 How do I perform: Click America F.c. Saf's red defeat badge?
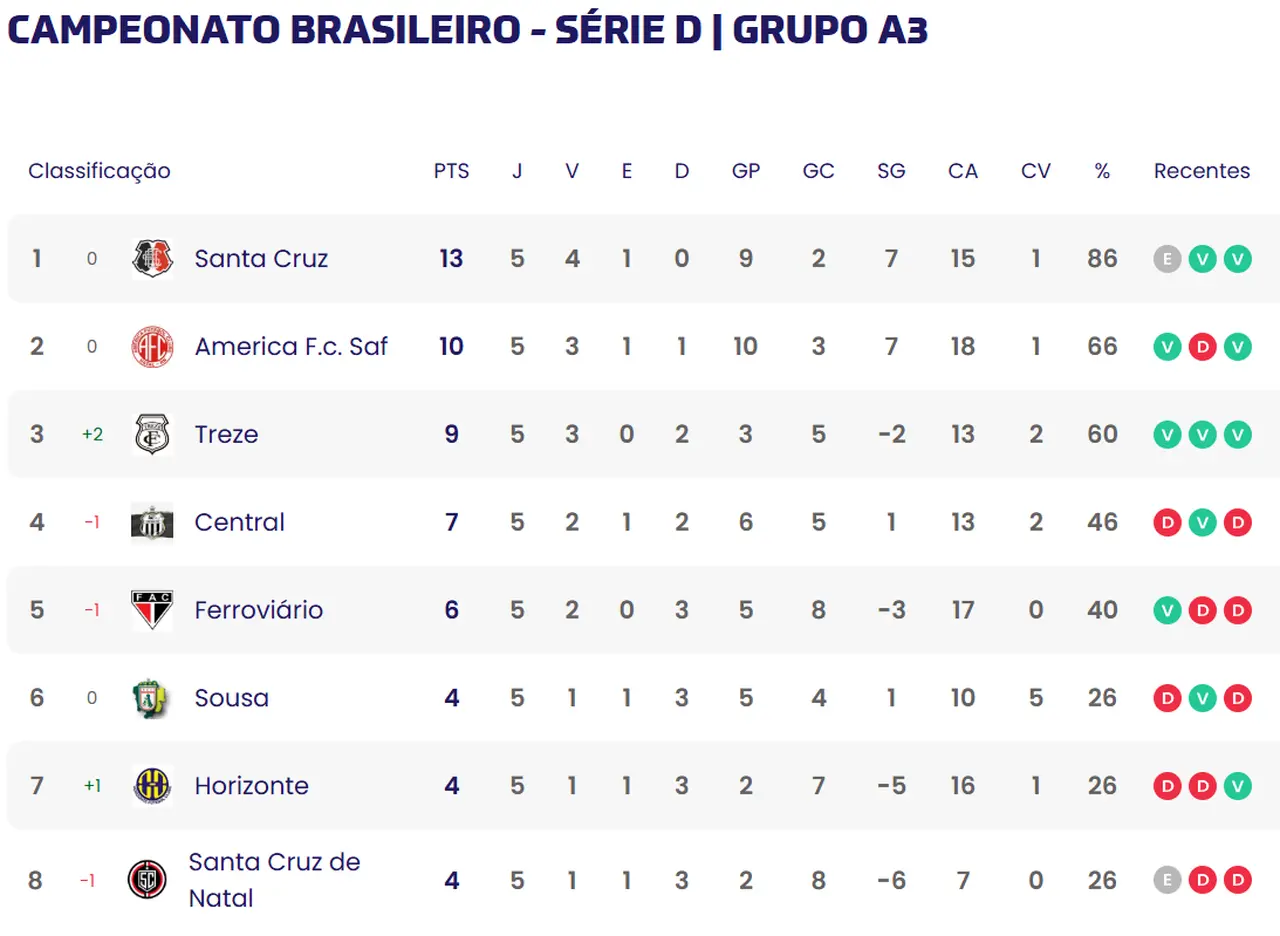(1202, 347)
